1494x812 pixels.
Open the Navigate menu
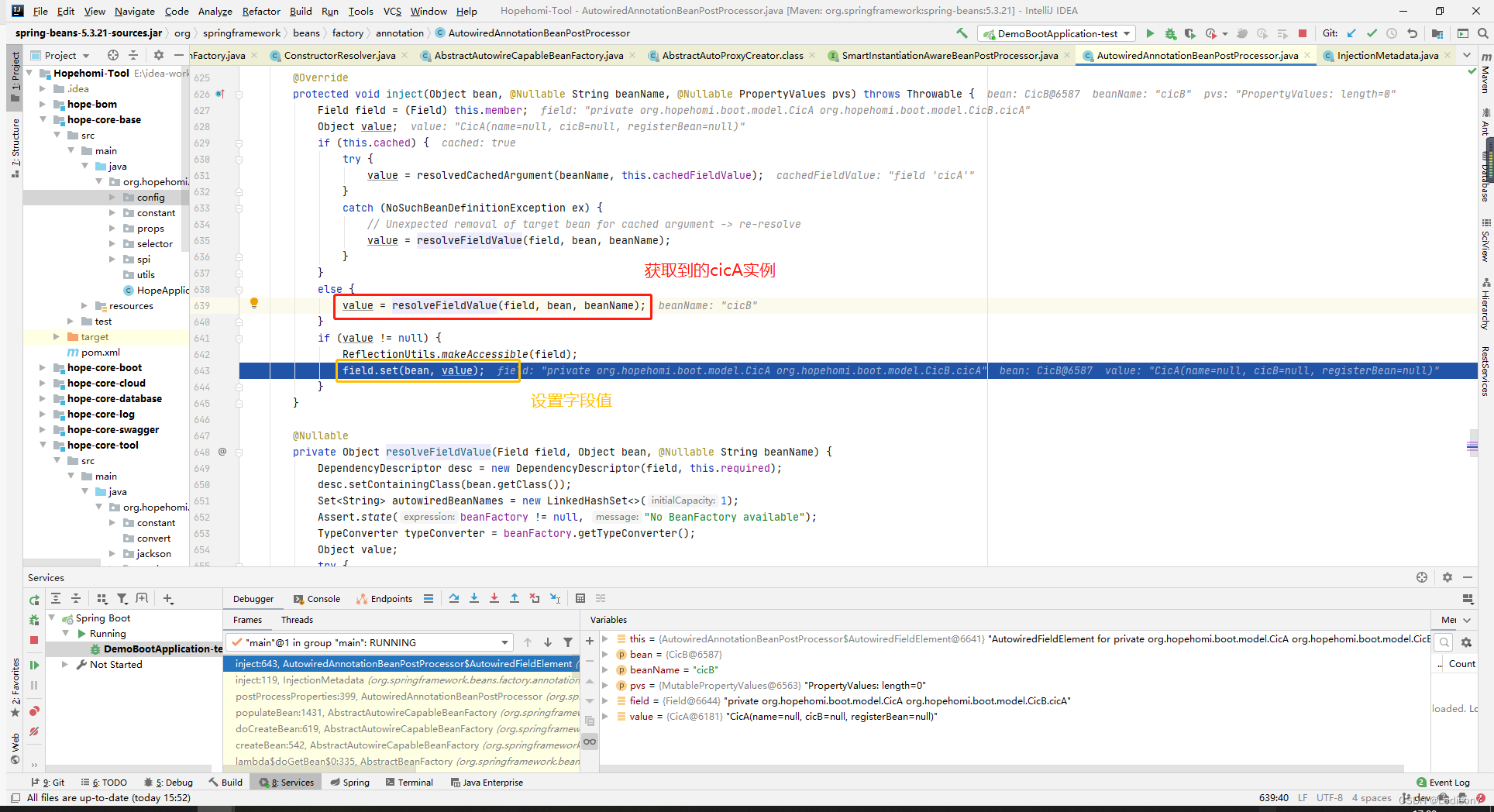tap(135, 11)
